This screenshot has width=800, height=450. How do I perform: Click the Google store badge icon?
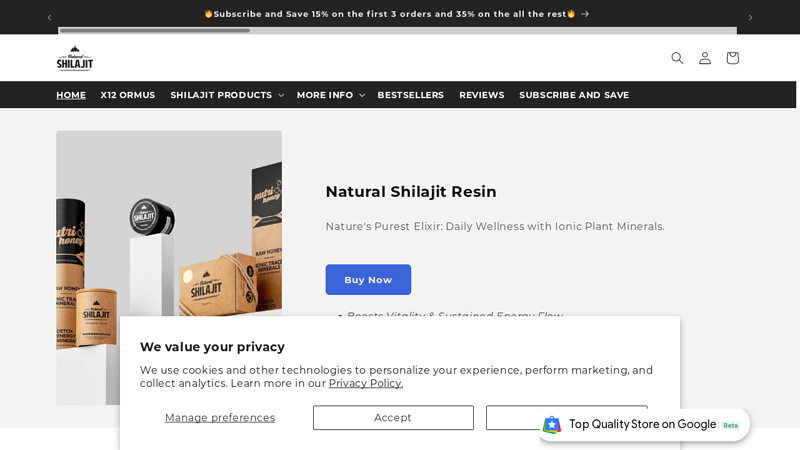[552, 424]
